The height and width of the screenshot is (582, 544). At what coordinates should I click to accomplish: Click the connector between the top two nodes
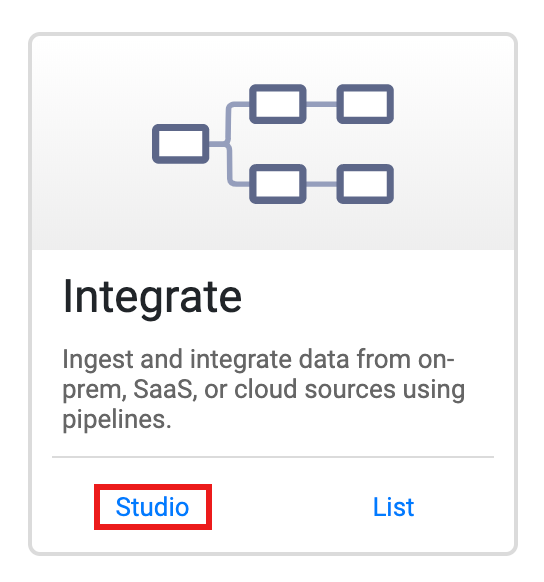tap(321, 104)
